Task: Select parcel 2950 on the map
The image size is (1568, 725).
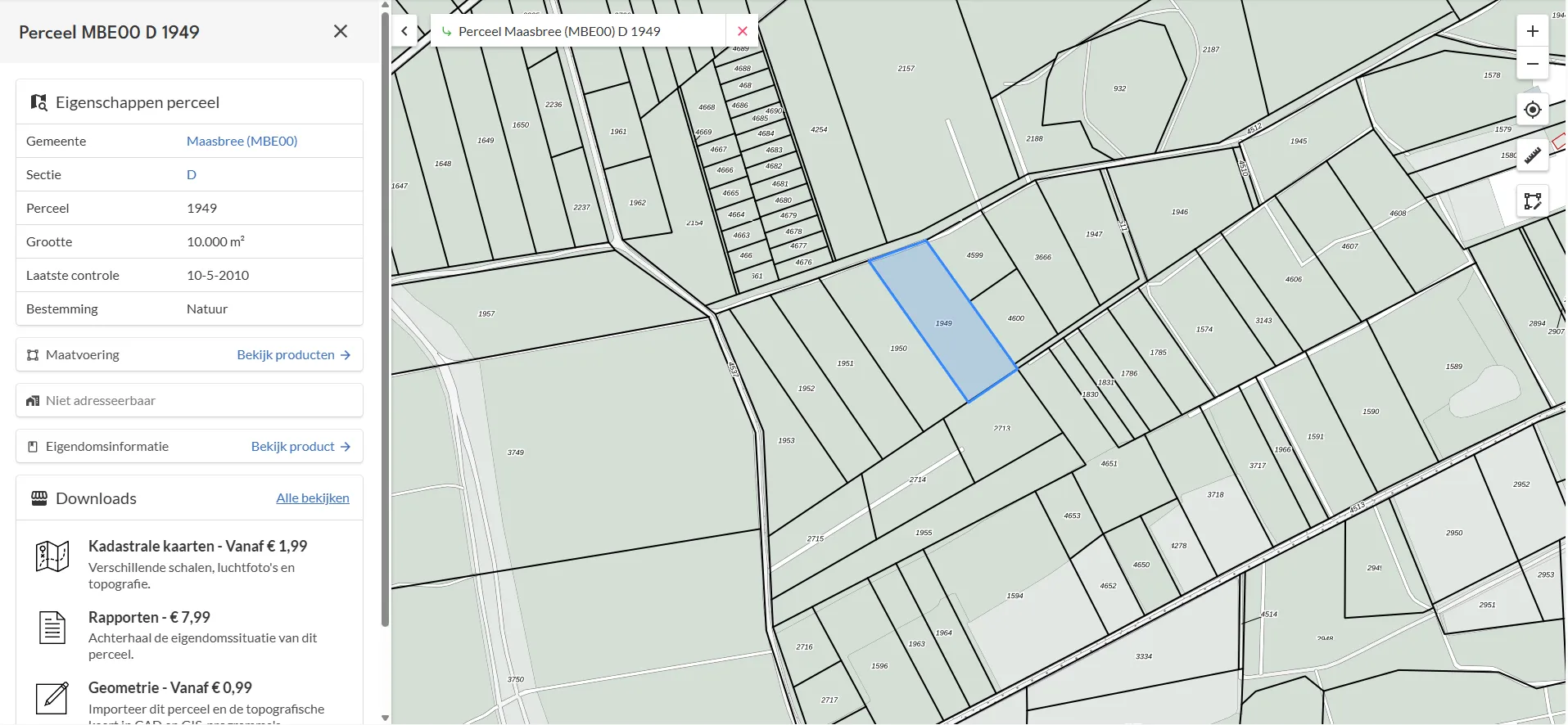Action: (1454, 533)
